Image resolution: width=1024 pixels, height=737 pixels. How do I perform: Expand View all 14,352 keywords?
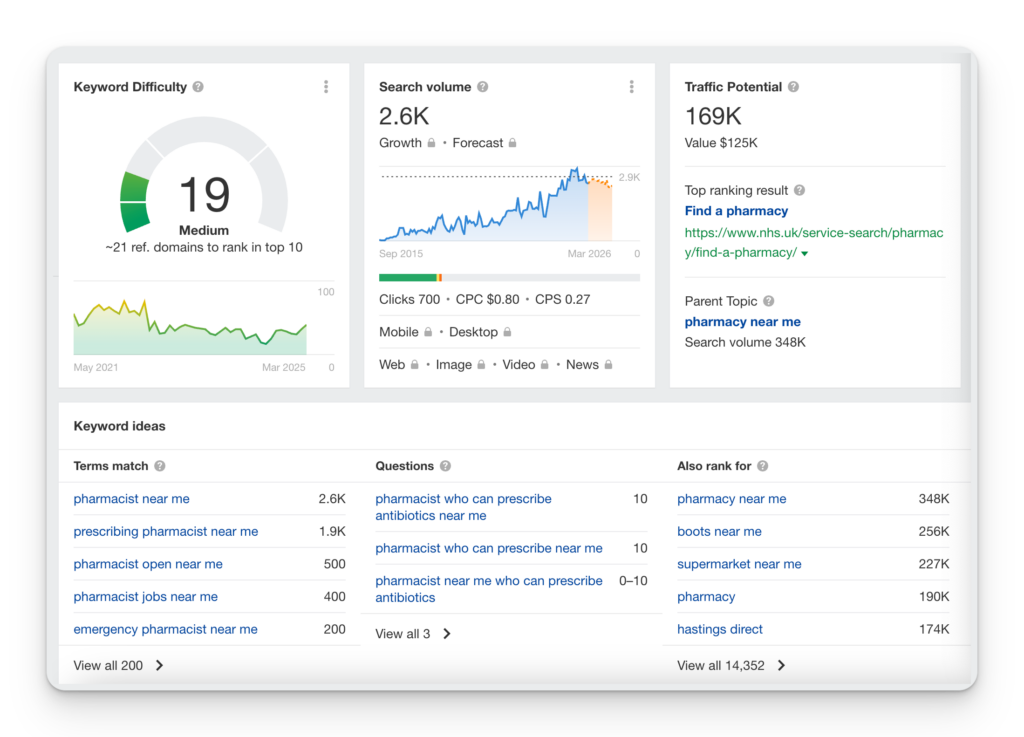731,666
